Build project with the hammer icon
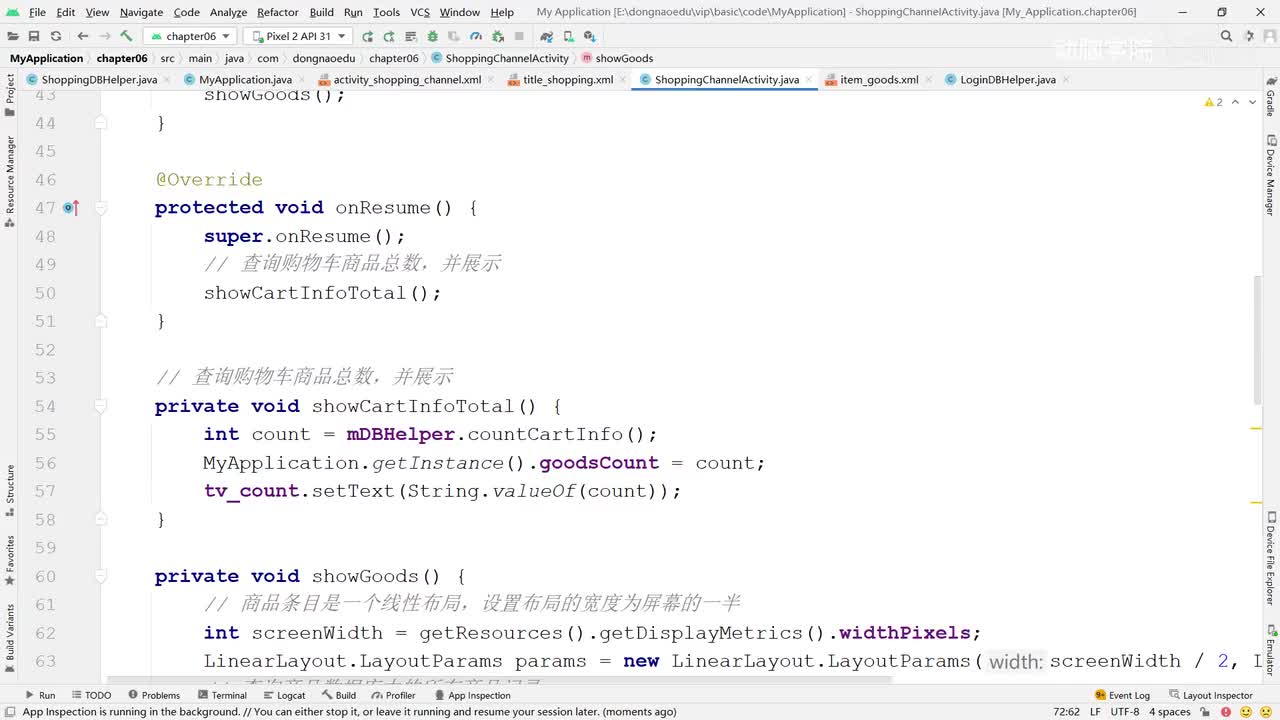Screen dimensions: 1280x720 pyautogui.click(x=127, y=36)
